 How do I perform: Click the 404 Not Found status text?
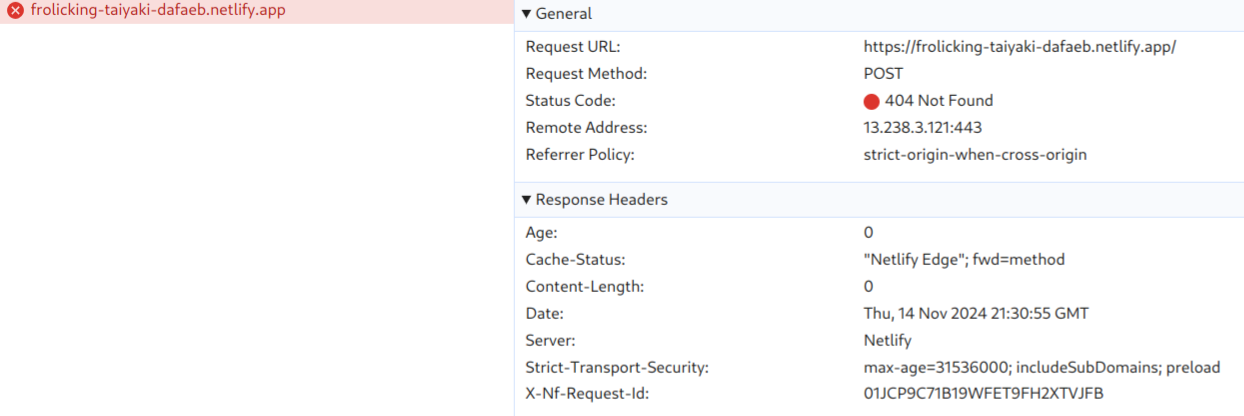coord(938,101)
